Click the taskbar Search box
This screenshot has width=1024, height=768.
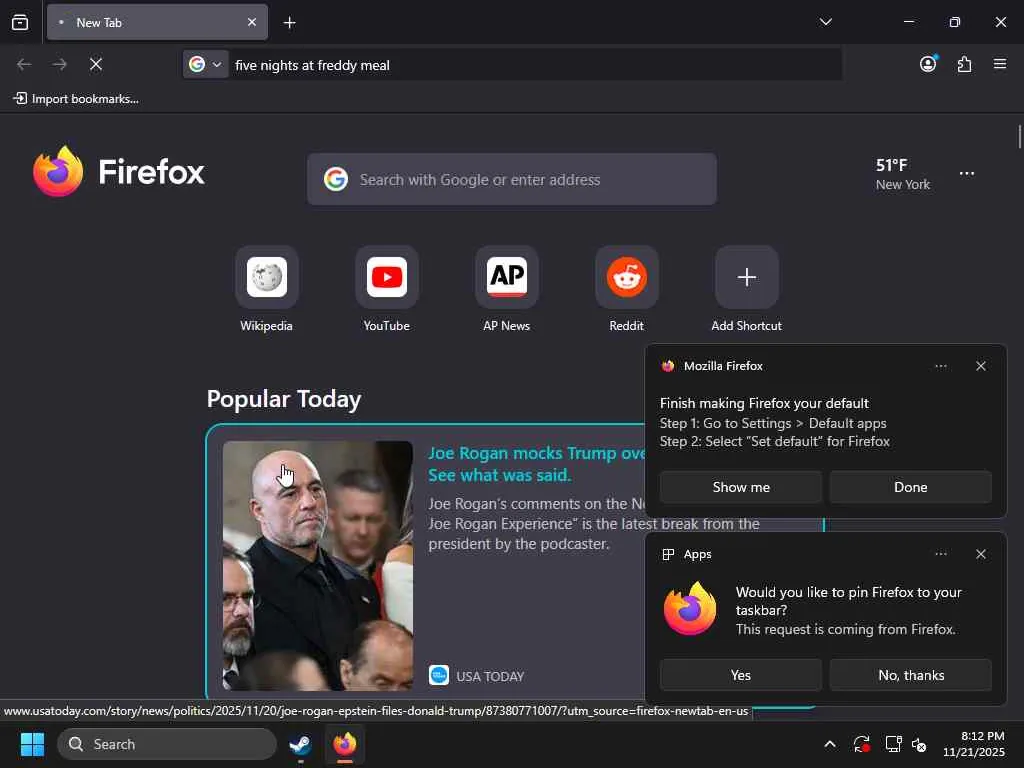[x=167, y=744]
